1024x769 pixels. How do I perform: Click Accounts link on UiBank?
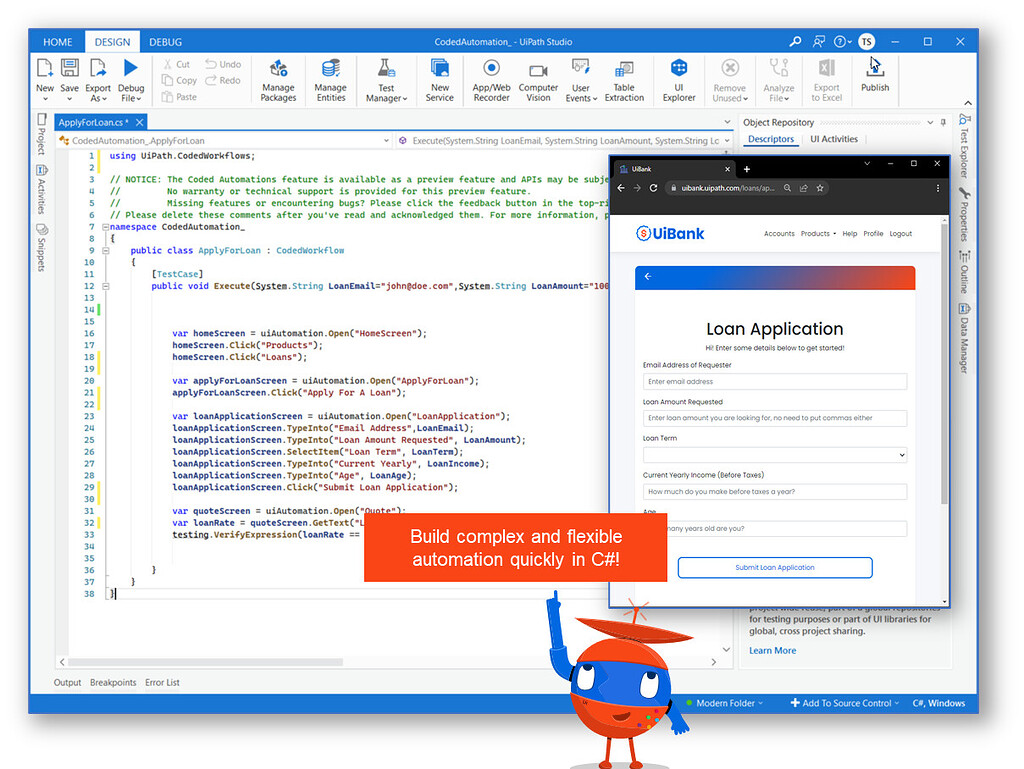(x=779, y=234)
